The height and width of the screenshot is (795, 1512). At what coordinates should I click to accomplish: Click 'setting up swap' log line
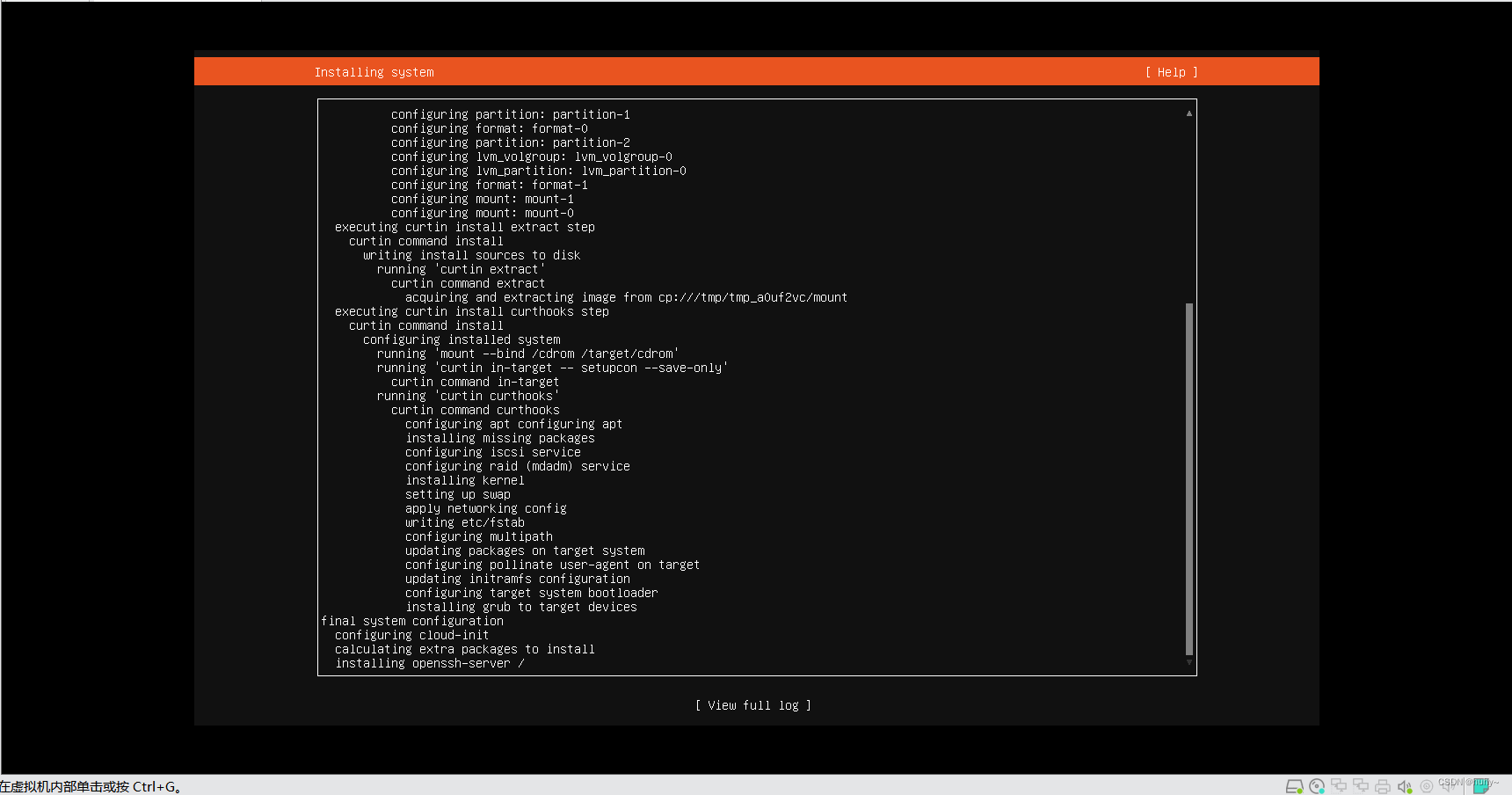pos(457,494)
